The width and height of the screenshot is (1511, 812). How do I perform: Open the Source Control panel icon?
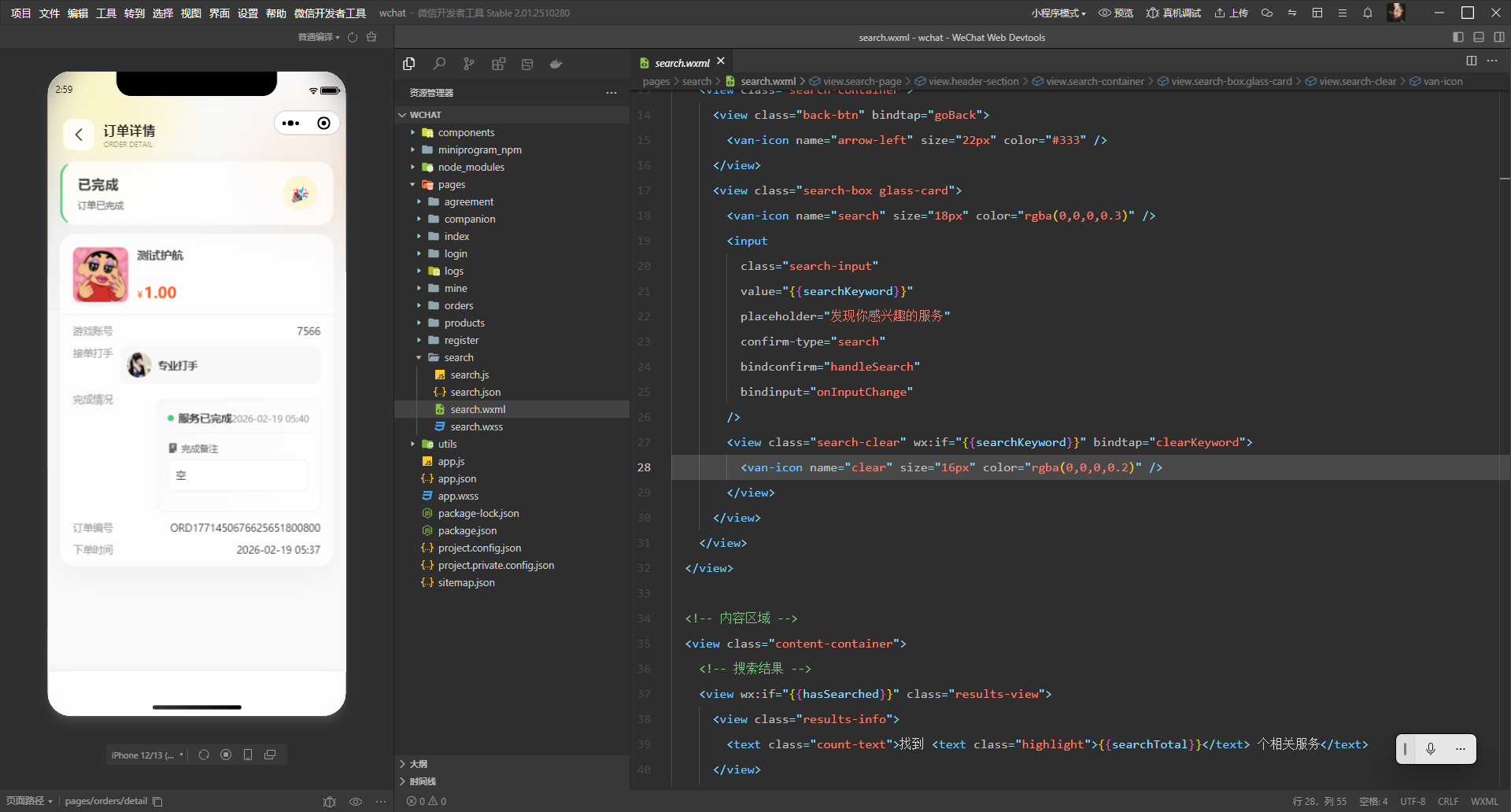[x=469, y=64]
